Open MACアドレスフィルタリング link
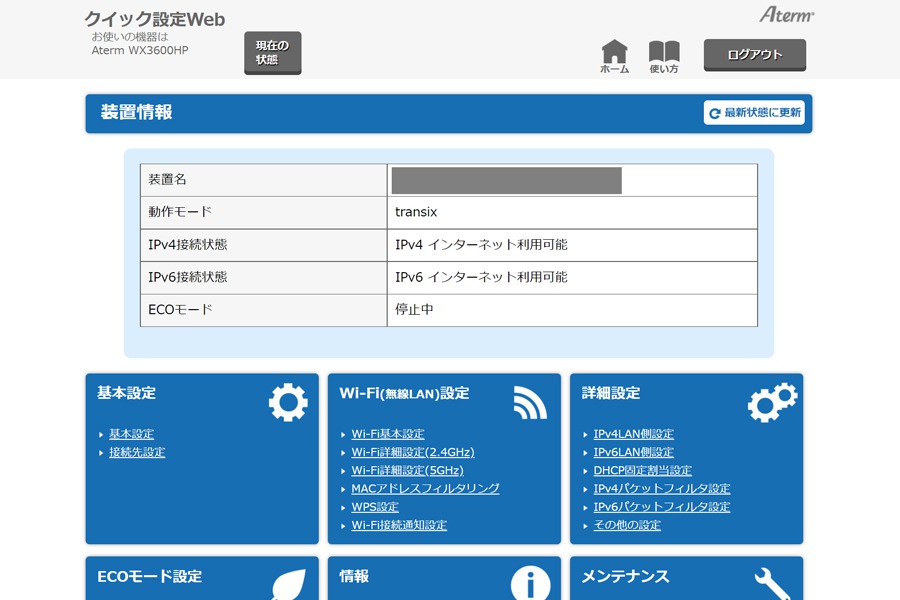The image size is (900, 600). point(425,489)
